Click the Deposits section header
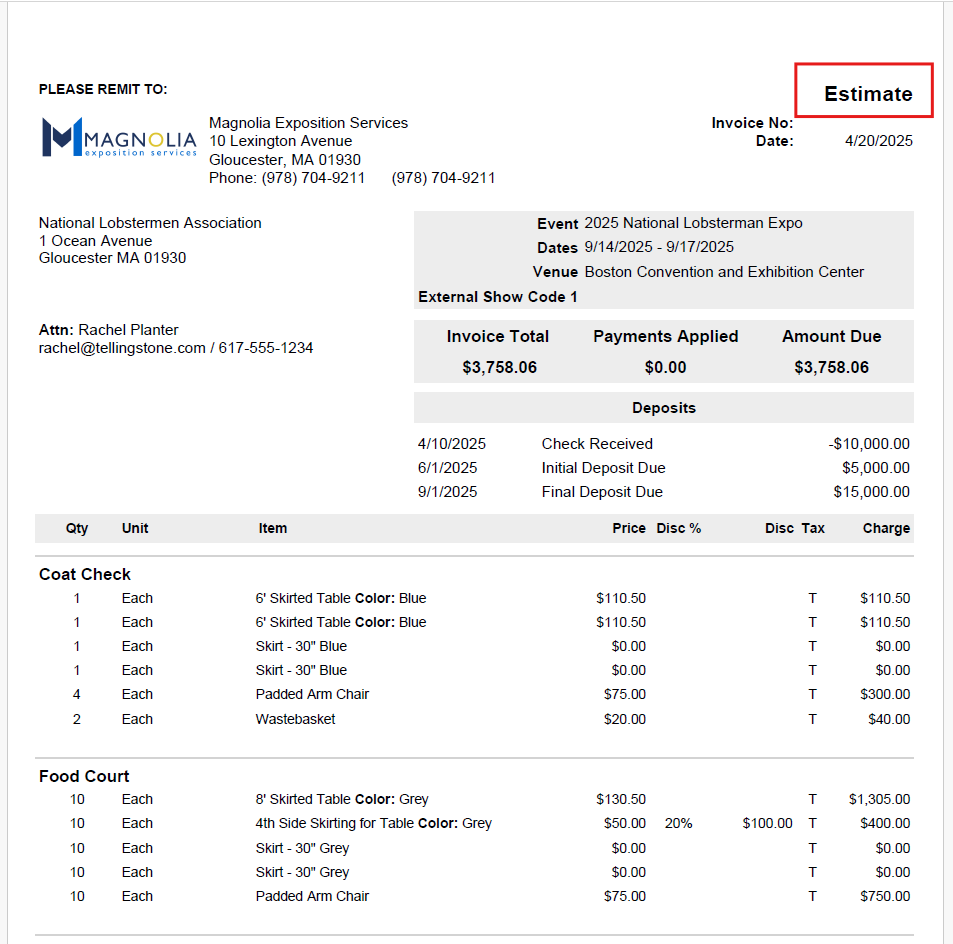Screen dimensions: 953x944 point(663,407)
